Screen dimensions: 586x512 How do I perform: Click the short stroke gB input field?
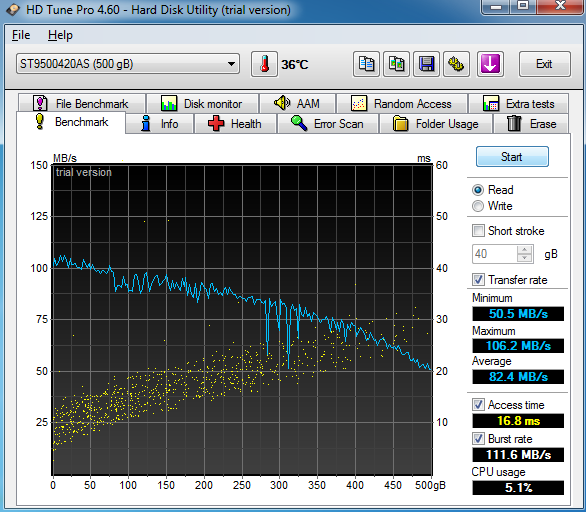tap(495, 254)
